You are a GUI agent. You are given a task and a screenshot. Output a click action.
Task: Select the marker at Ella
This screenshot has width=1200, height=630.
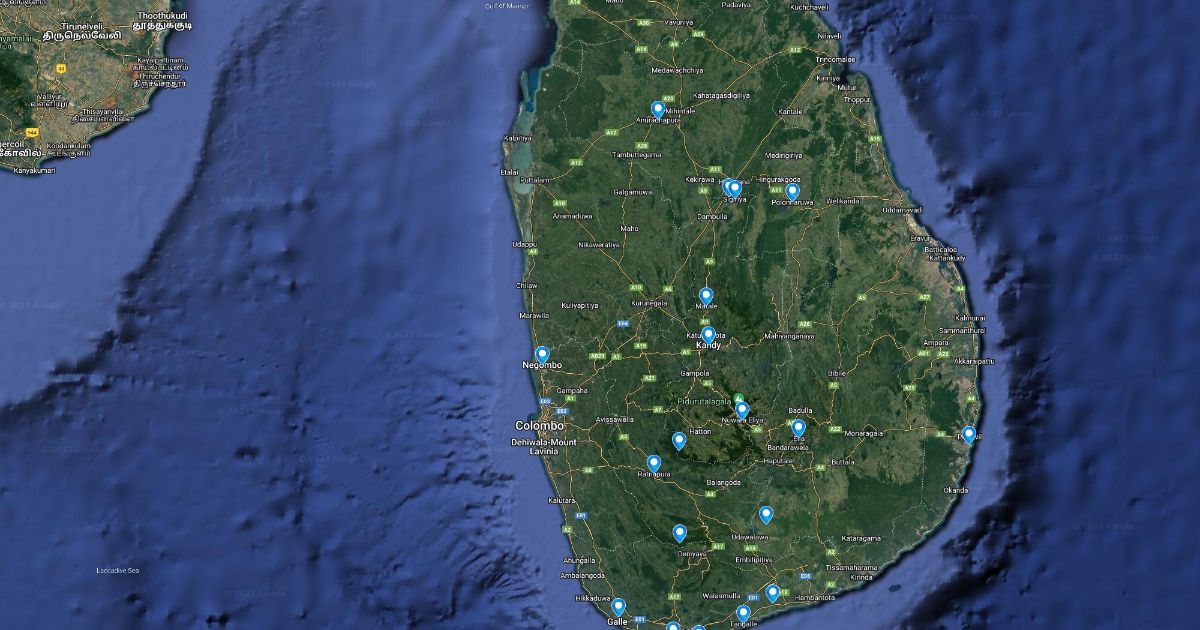coord(798,428)
